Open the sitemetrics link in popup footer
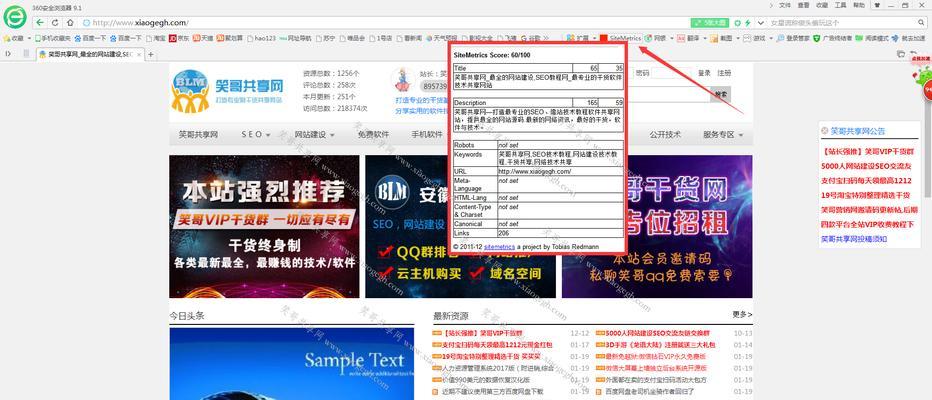 point(499,246)
